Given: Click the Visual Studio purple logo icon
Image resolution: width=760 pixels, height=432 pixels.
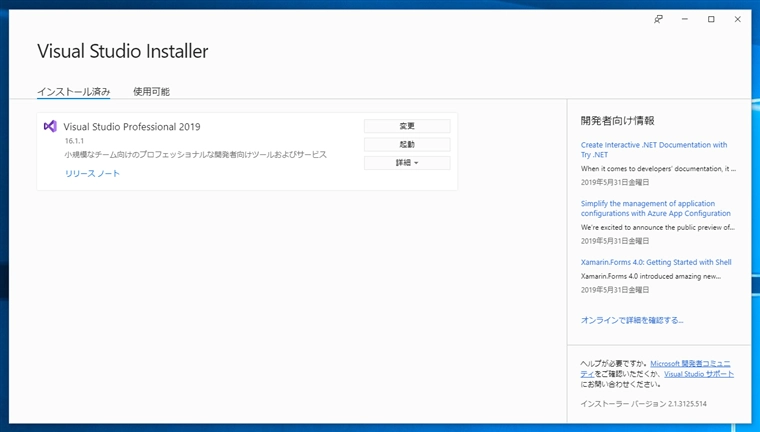Looking at the screenshot, I should [x=50, y=127].
